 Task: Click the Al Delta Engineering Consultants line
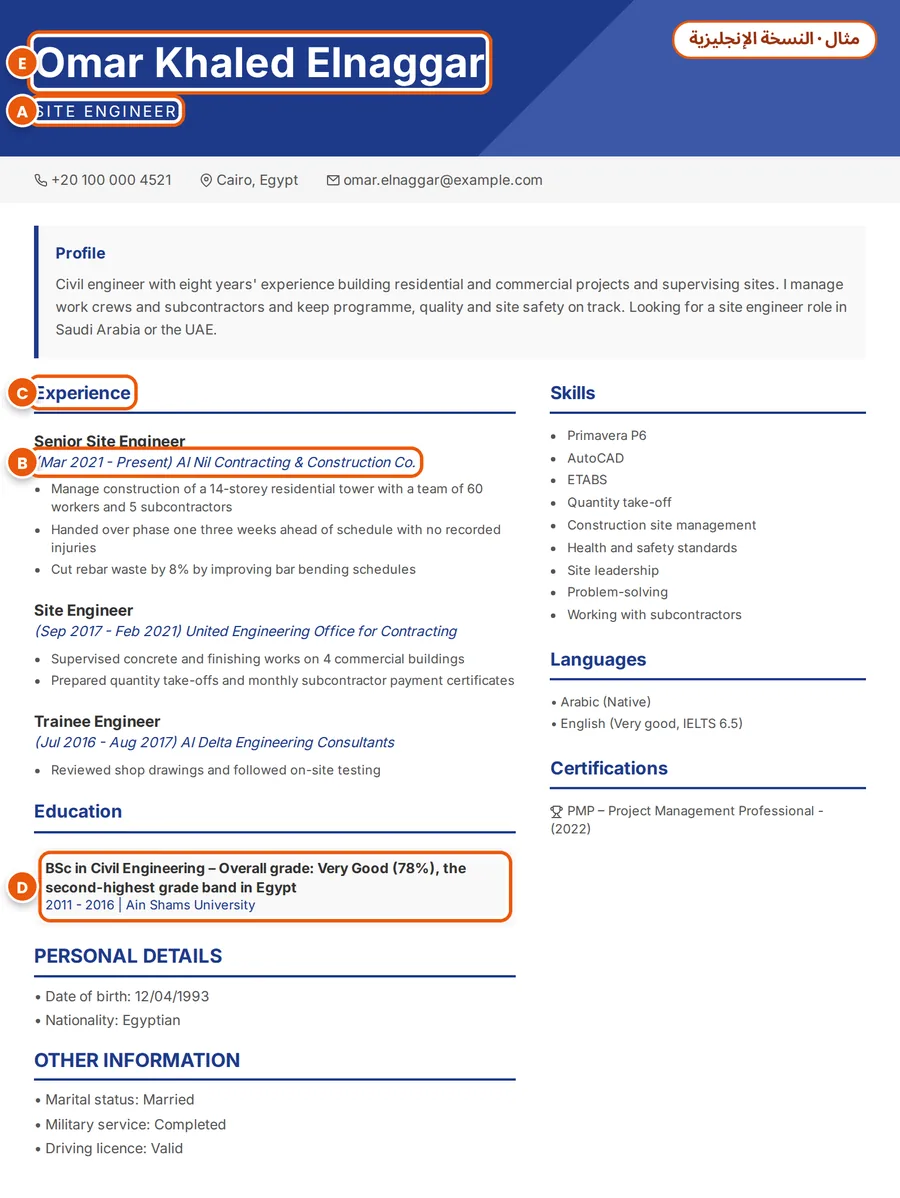[x=215, y=743]
